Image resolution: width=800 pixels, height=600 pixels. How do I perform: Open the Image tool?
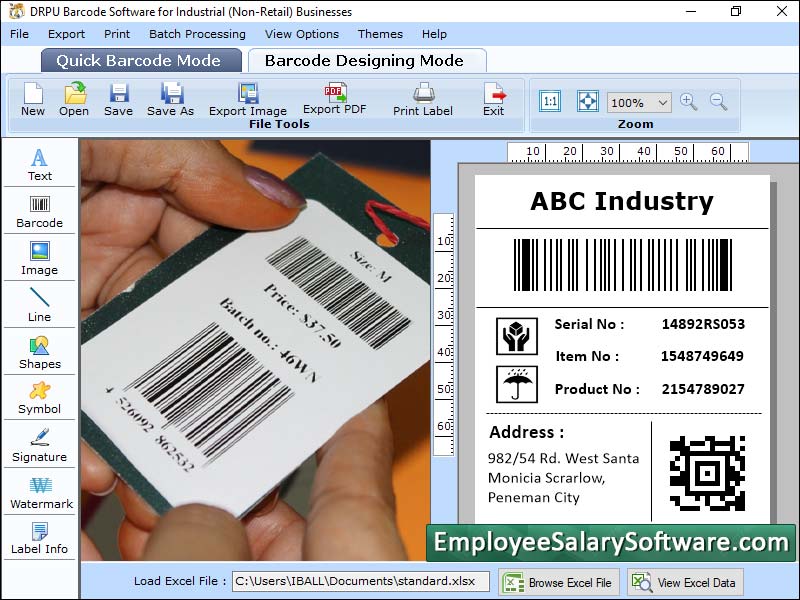(39, 258)
